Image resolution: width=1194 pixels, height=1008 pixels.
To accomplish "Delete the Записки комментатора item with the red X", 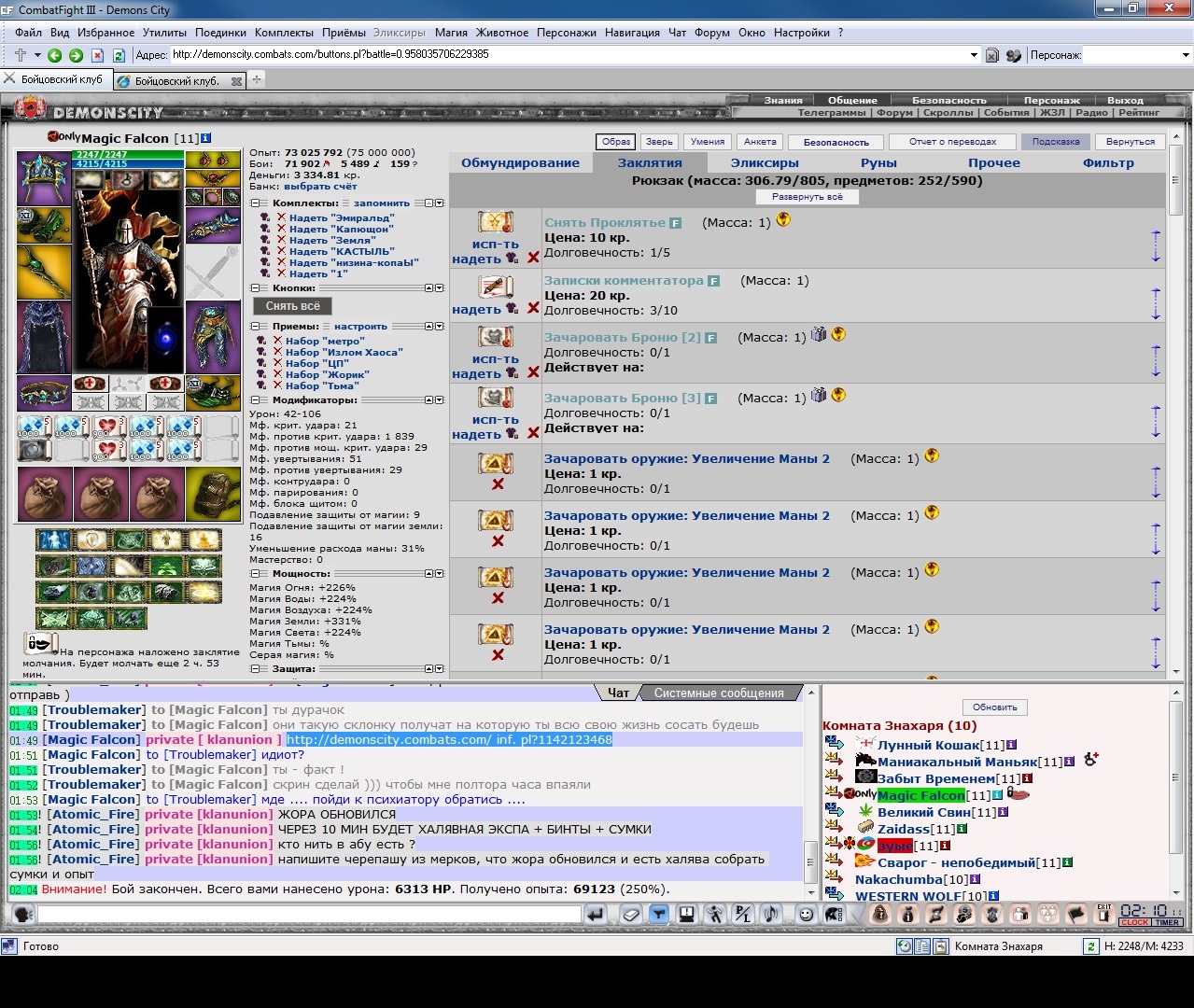I will pos(533,308).
